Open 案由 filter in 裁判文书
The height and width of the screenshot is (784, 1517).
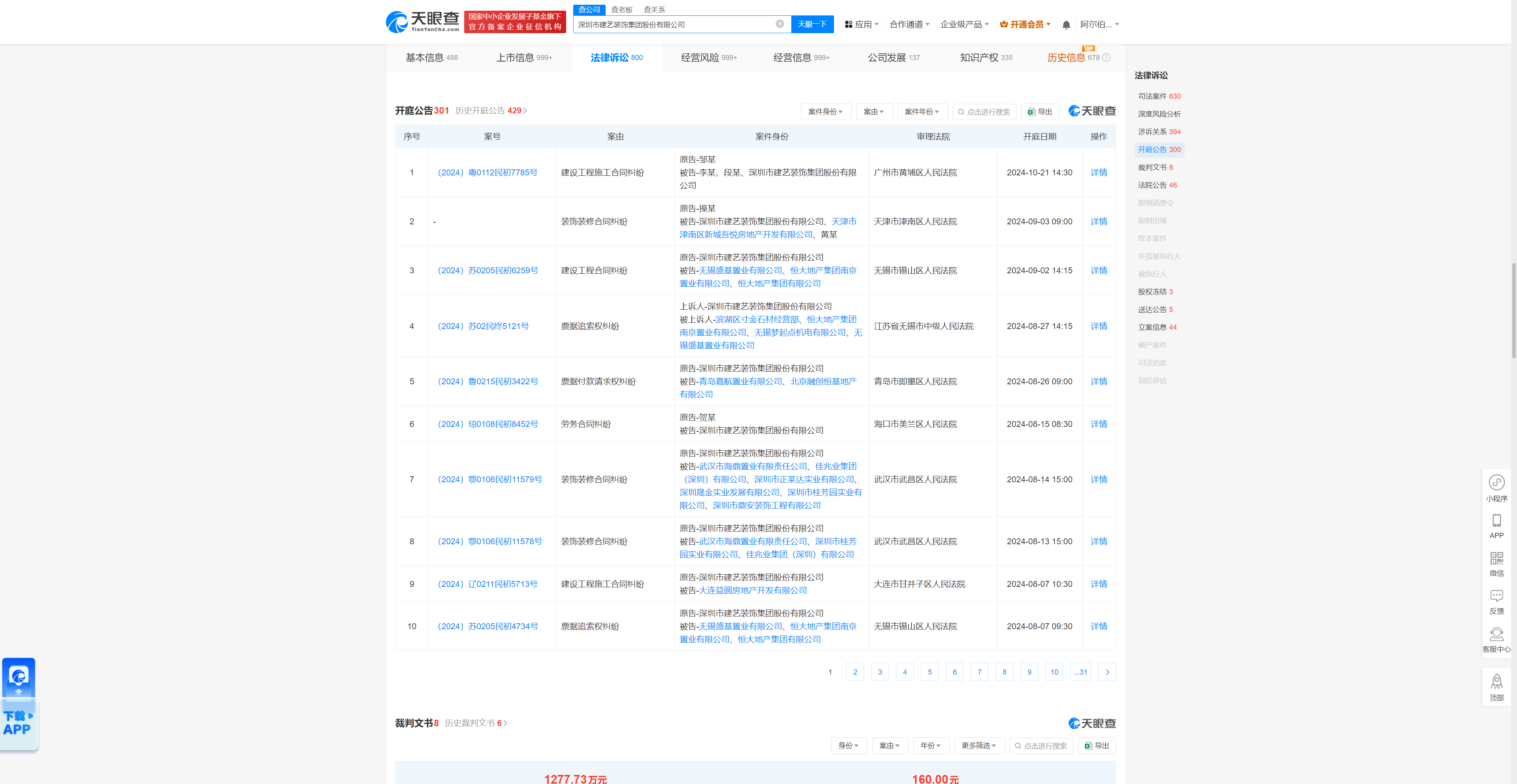(890, 746)
